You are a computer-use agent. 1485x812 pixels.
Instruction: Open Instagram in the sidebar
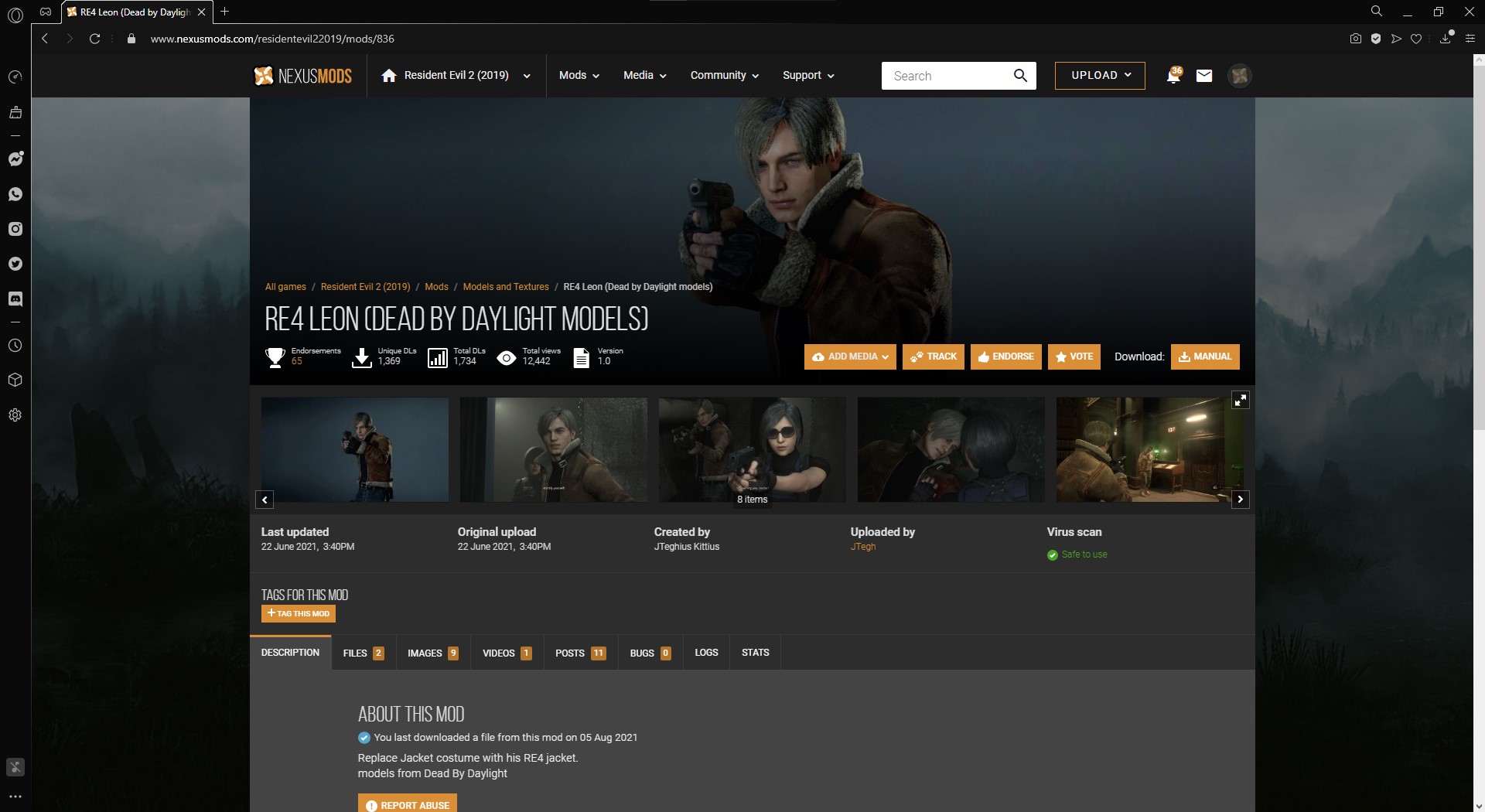pos(15,229)
